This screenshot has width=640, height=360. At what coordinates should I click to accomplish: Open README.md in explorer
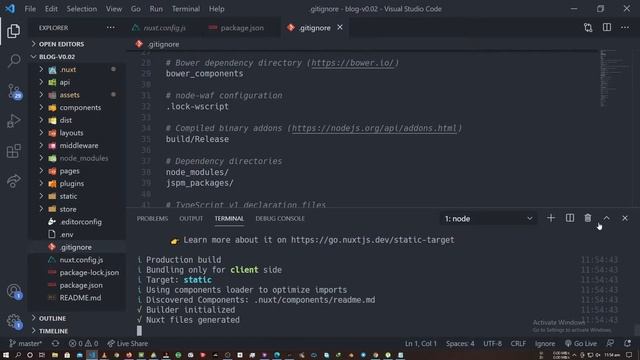80,298
